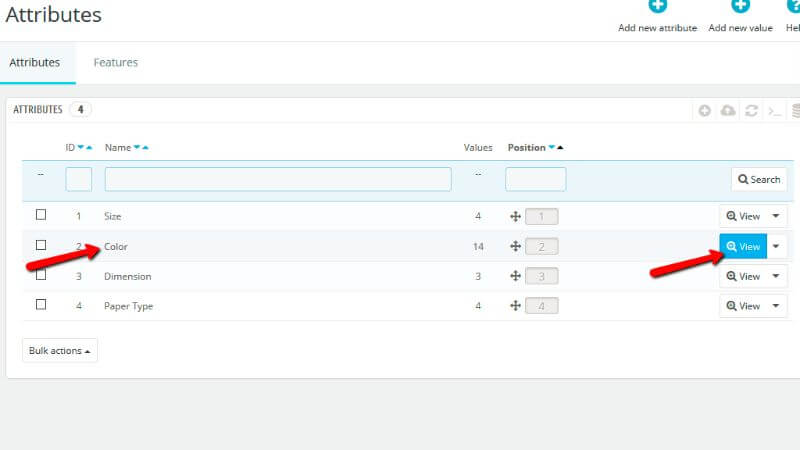800x450 pixels.
Task: Tick the checkbox for Paper Type row
Action: (x=41, y=305)
